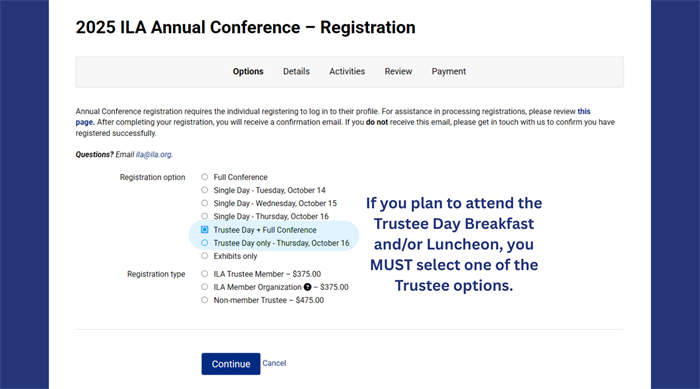The height and width of the screenshot is (389, 700).
Task: Go to the Details step tab
Action: tap(296, 71)
